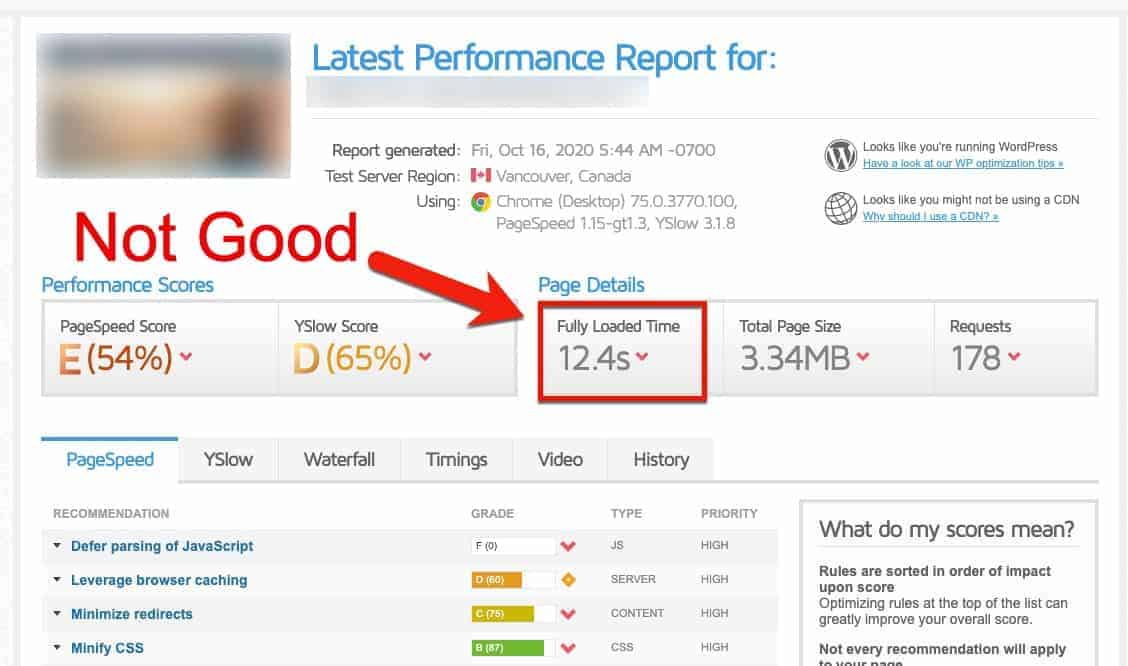The image size is (1128, 666).
Task: Switch to the YSlow tab
Action: tap(228, 460)
